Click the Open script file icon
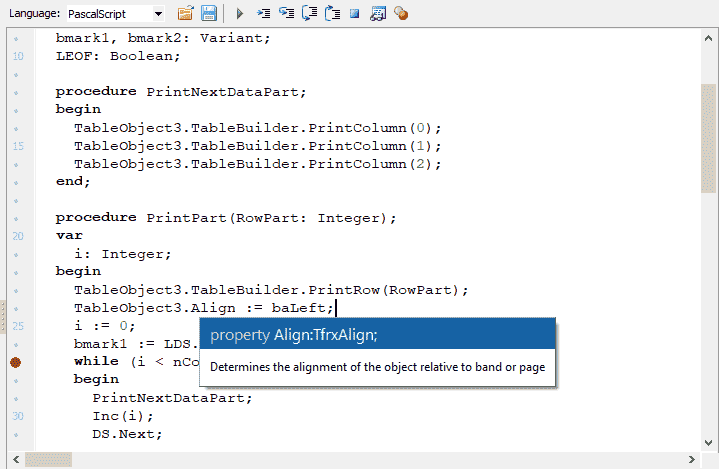The height and width of the screenshot is (469, 719). (x=185, y=13)
